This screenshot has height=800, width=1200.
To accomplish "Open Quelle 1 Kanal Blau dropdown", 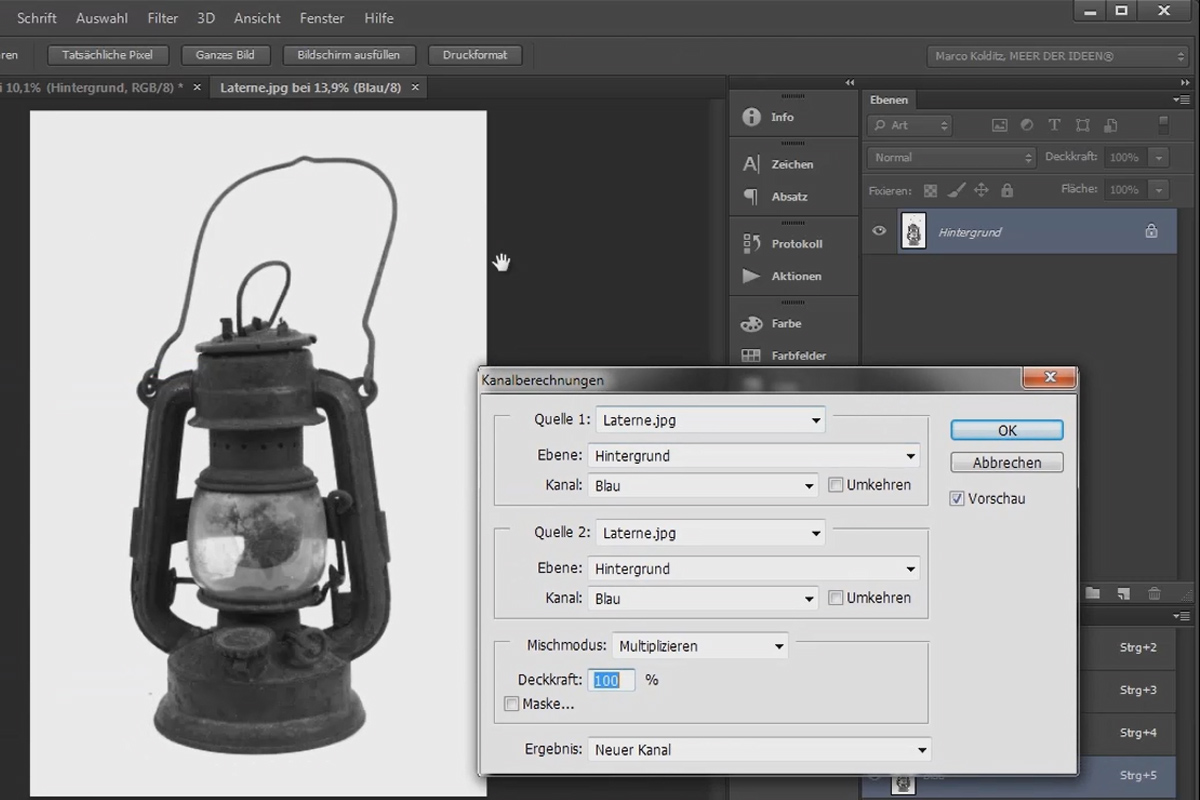I will (x=704, y=486).
